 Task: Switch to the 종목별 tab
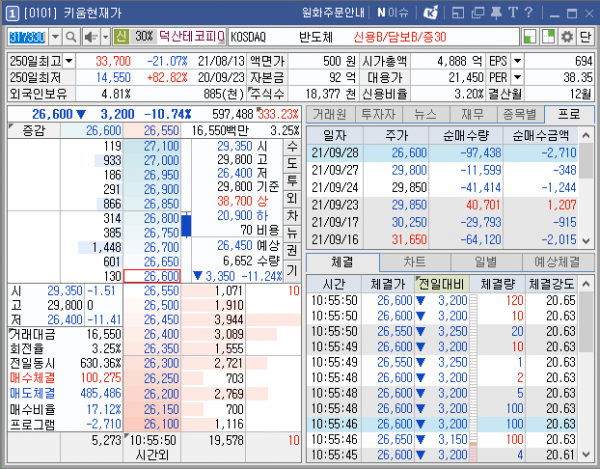point(520,114)
